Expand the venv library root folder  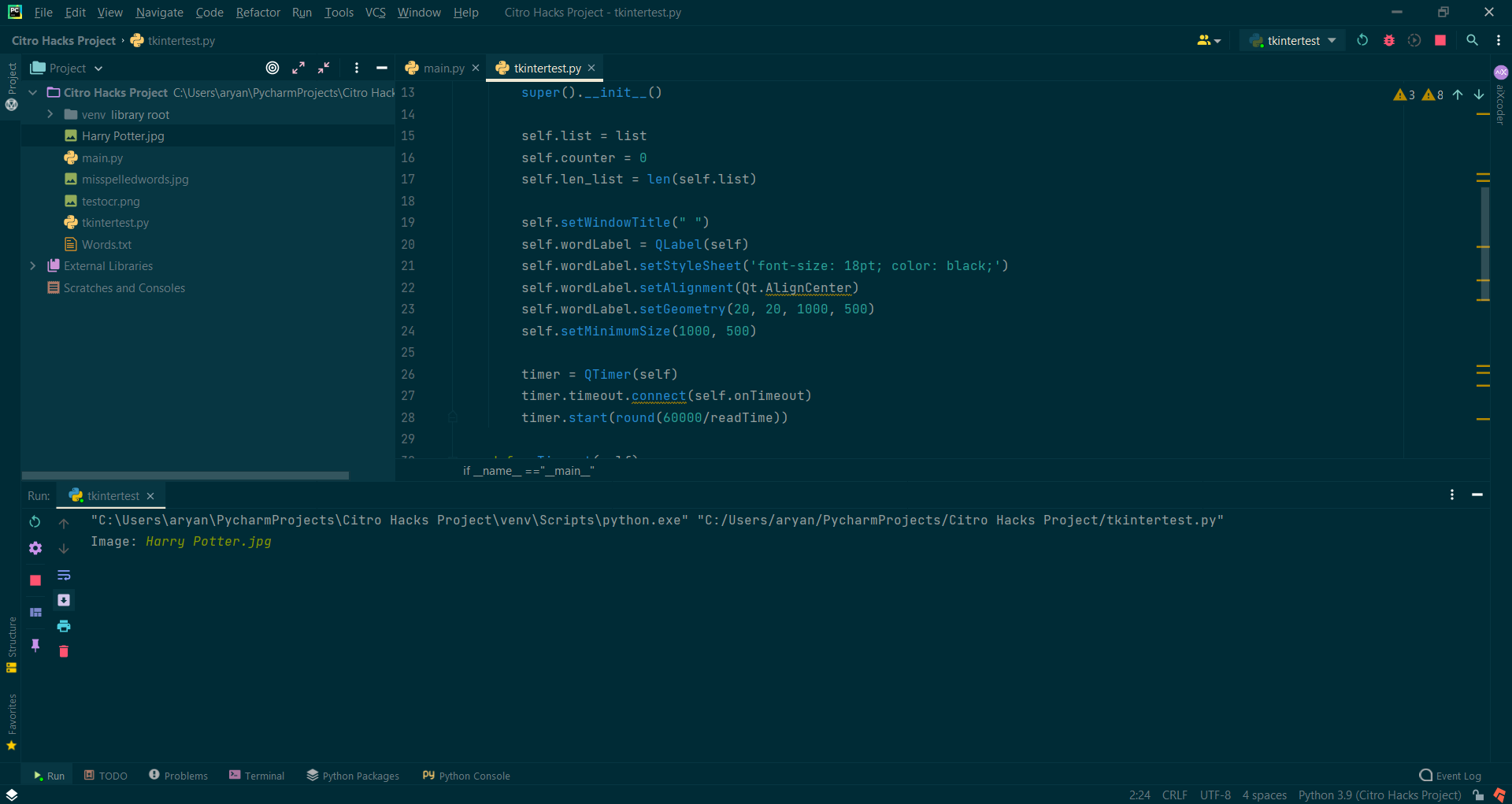tap(50, 114)
